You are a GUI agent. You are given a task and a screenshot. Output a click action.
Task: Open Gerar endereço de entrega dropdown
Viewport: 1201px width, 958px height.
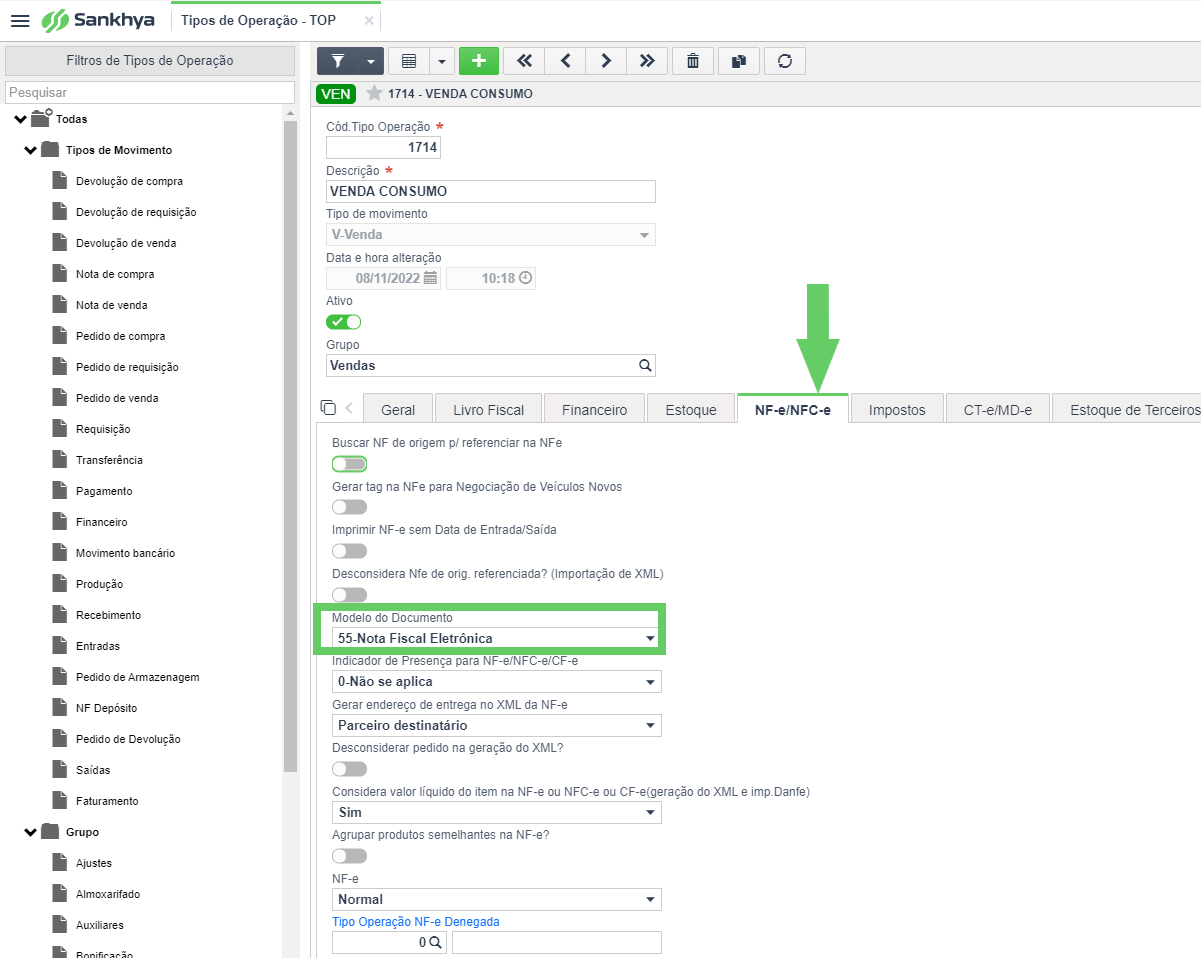click(497, 725)
